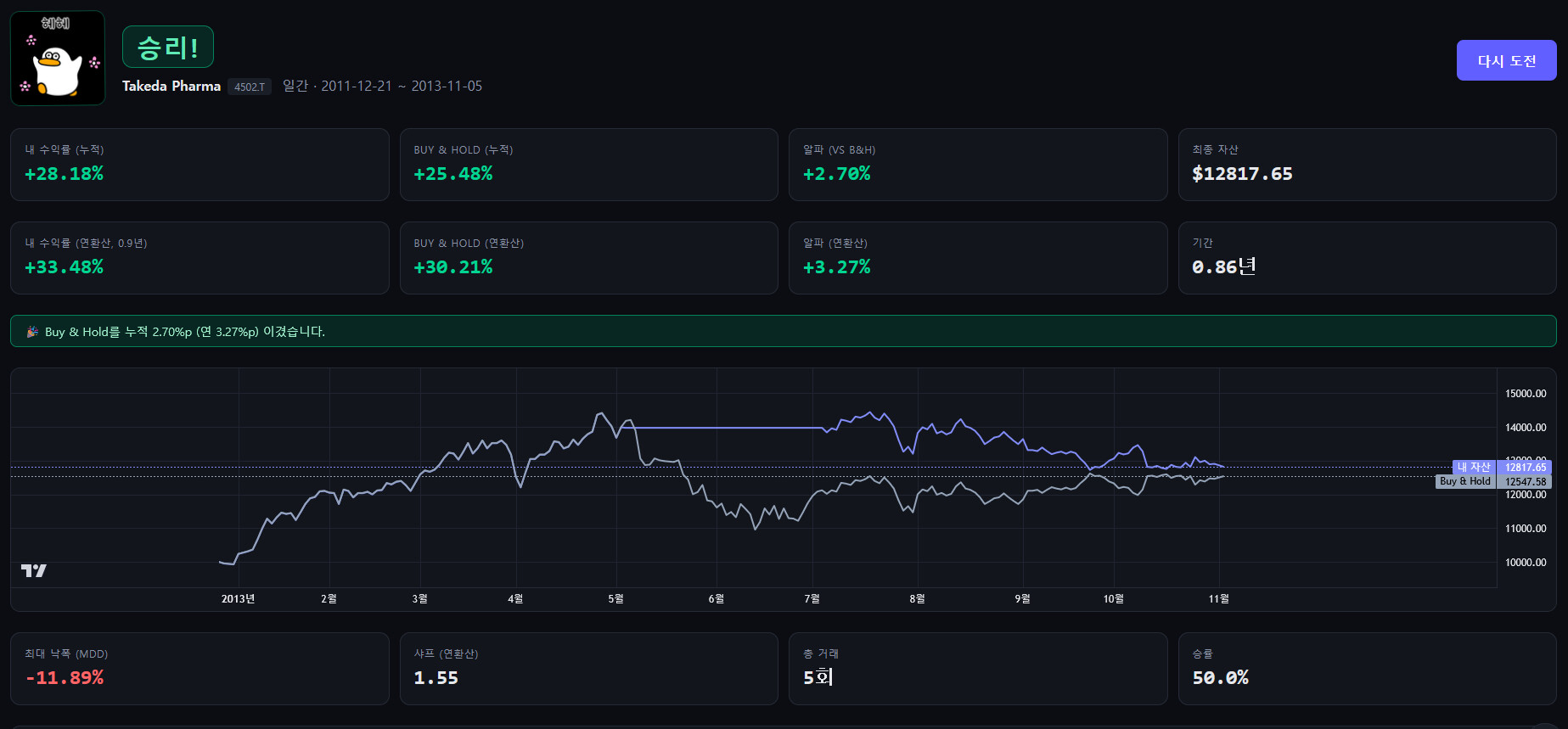The height and width of the screenshot is (729, 1568).
Task: Click the 5월 marker on the time axis
Action: pos(615,599)
